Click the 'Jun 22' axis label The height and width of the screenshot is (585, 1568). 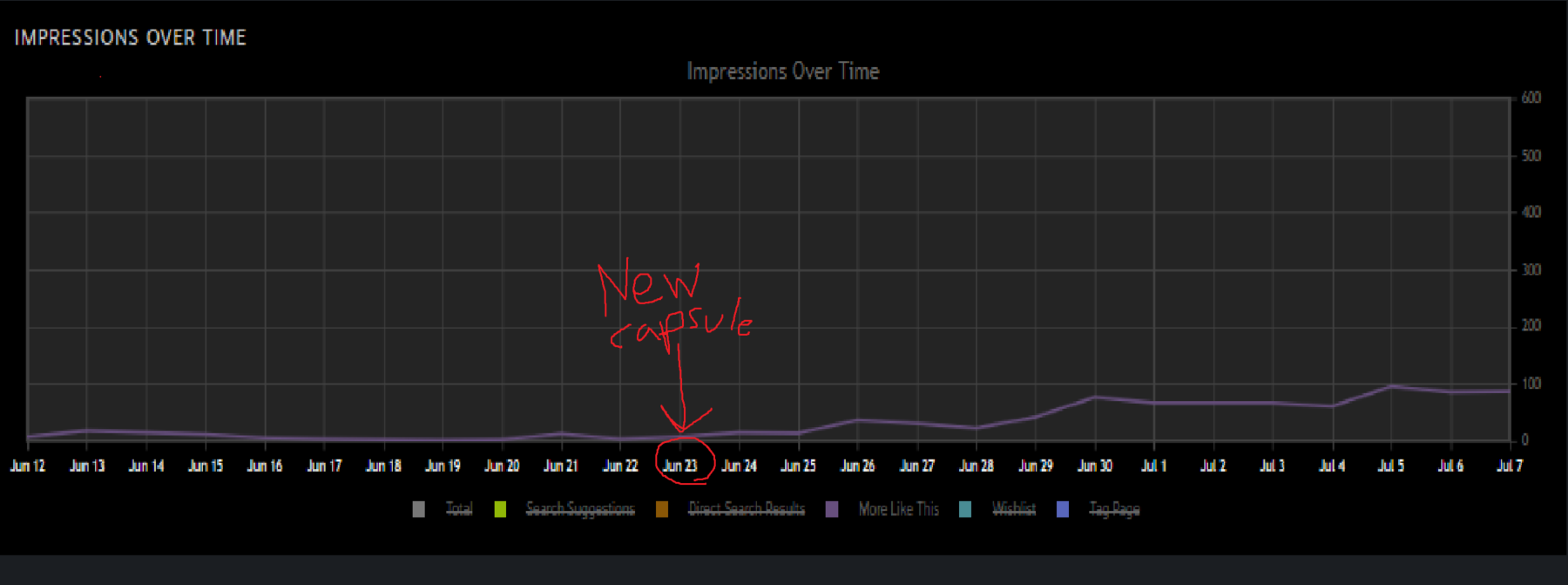[x=620, y=466]
